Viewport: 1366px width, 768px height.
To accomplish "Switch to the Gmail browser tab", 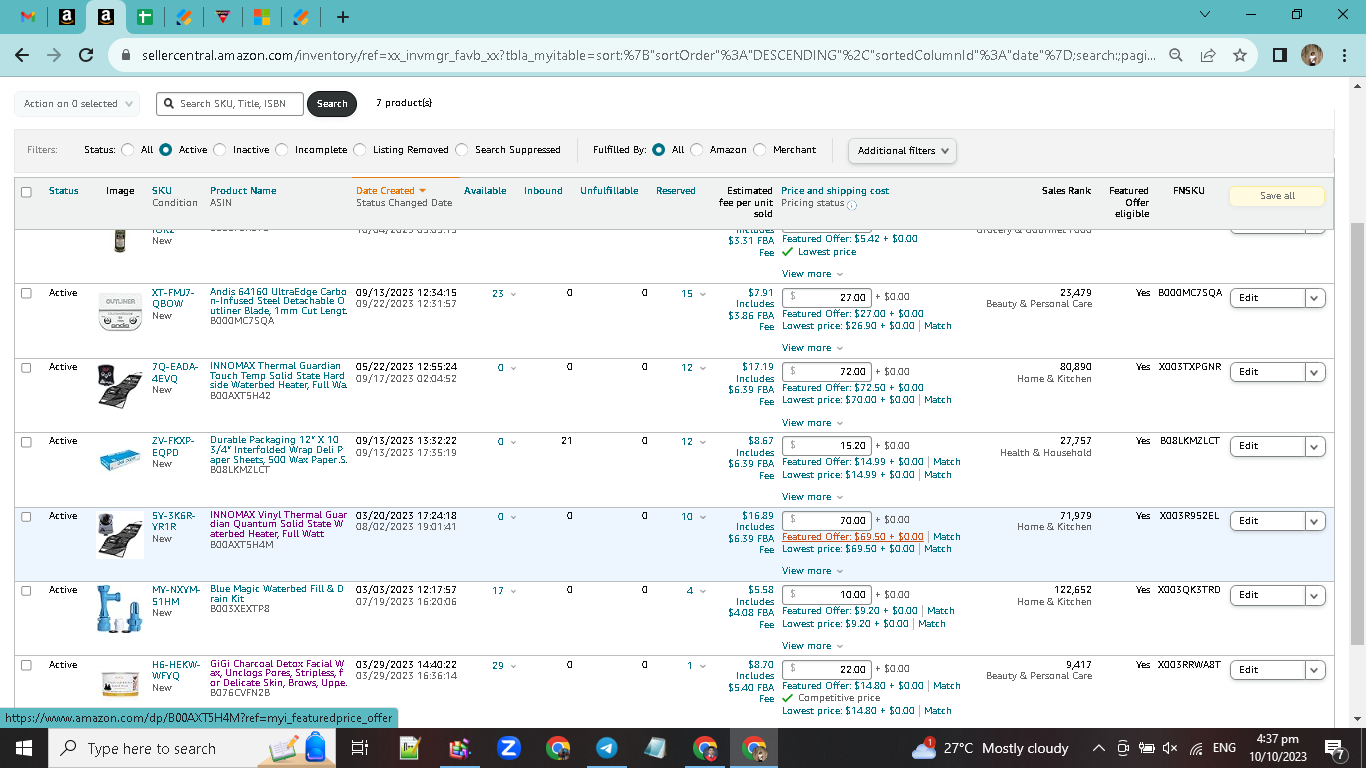I will [29, 17].
